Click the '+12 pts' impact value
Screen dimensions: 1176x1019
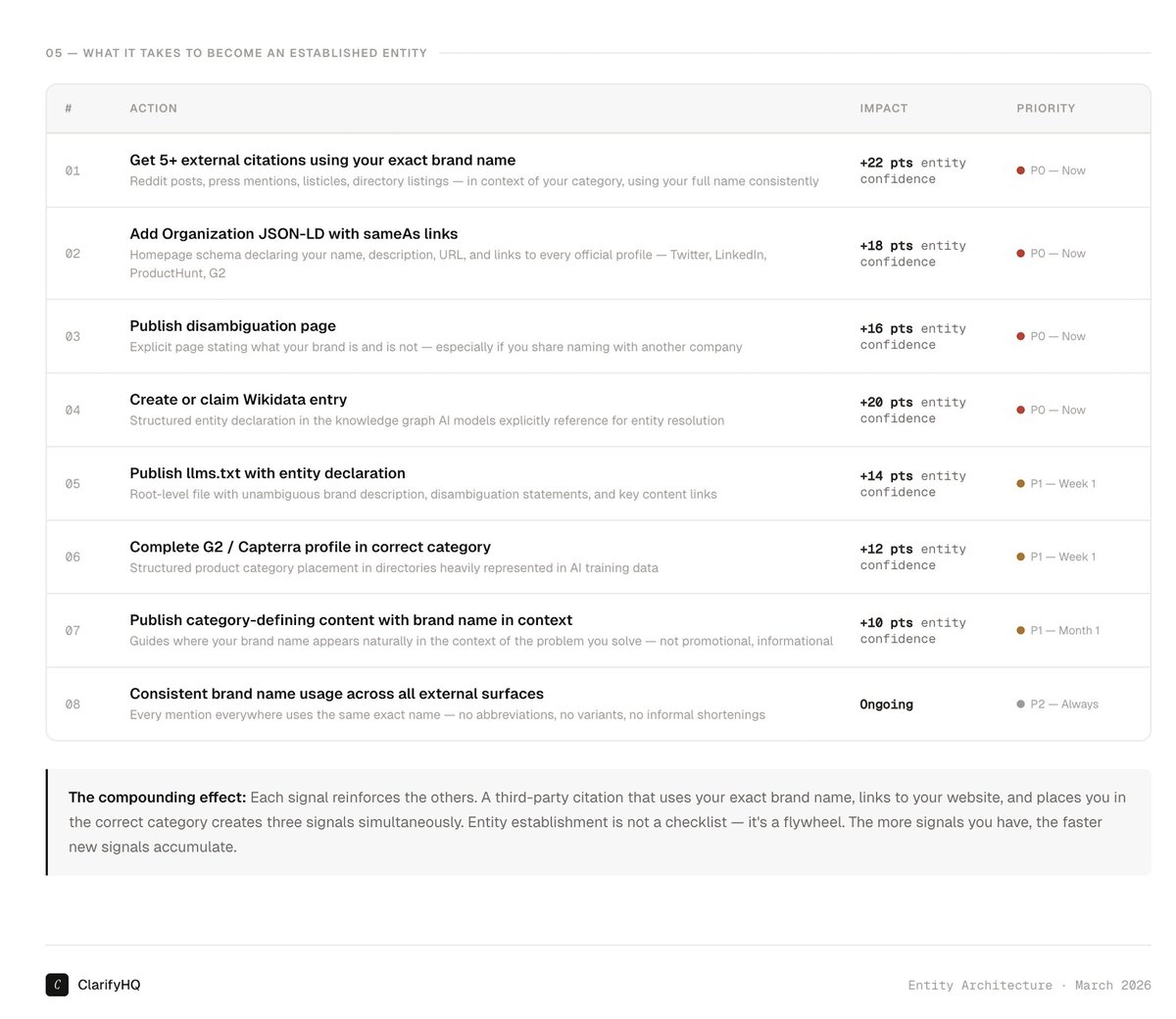tap(886, 549)
